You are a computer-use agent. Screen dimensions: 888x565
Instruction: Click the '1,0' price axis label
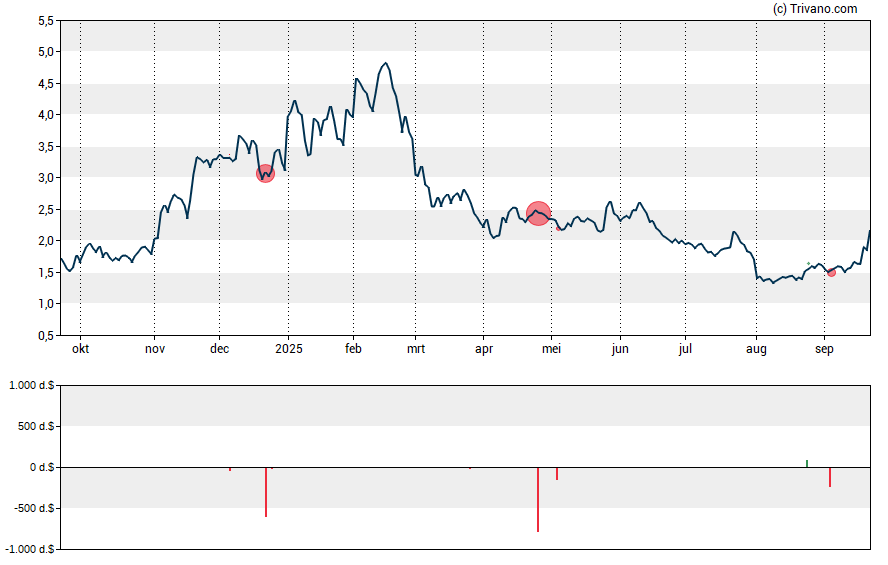[x=46, y=304]
